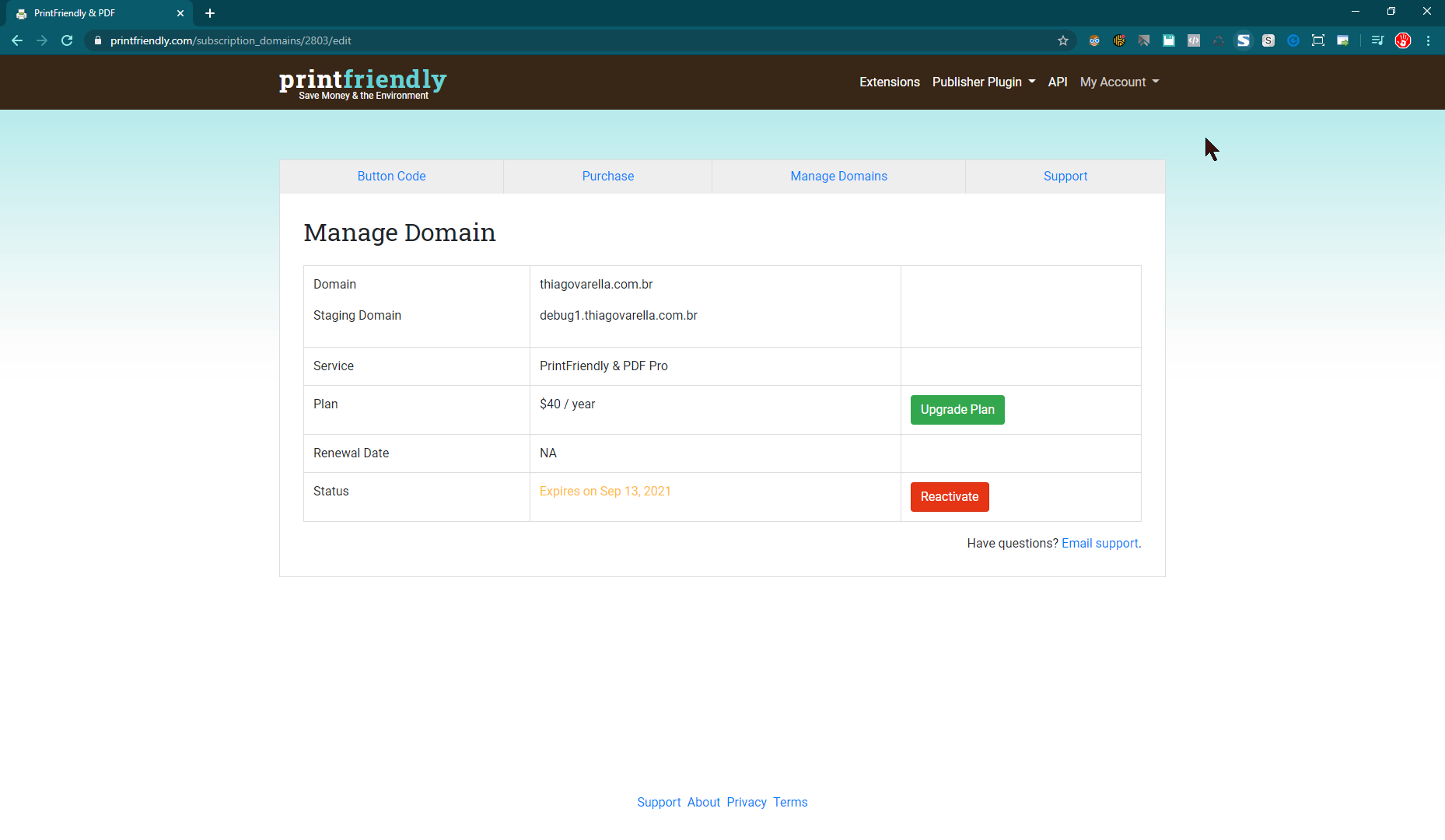Image resolution: width=1445 pixels, height=840 pixels.
Task: Click the "$40 / year" plan value
Action: tap(568, 404)
